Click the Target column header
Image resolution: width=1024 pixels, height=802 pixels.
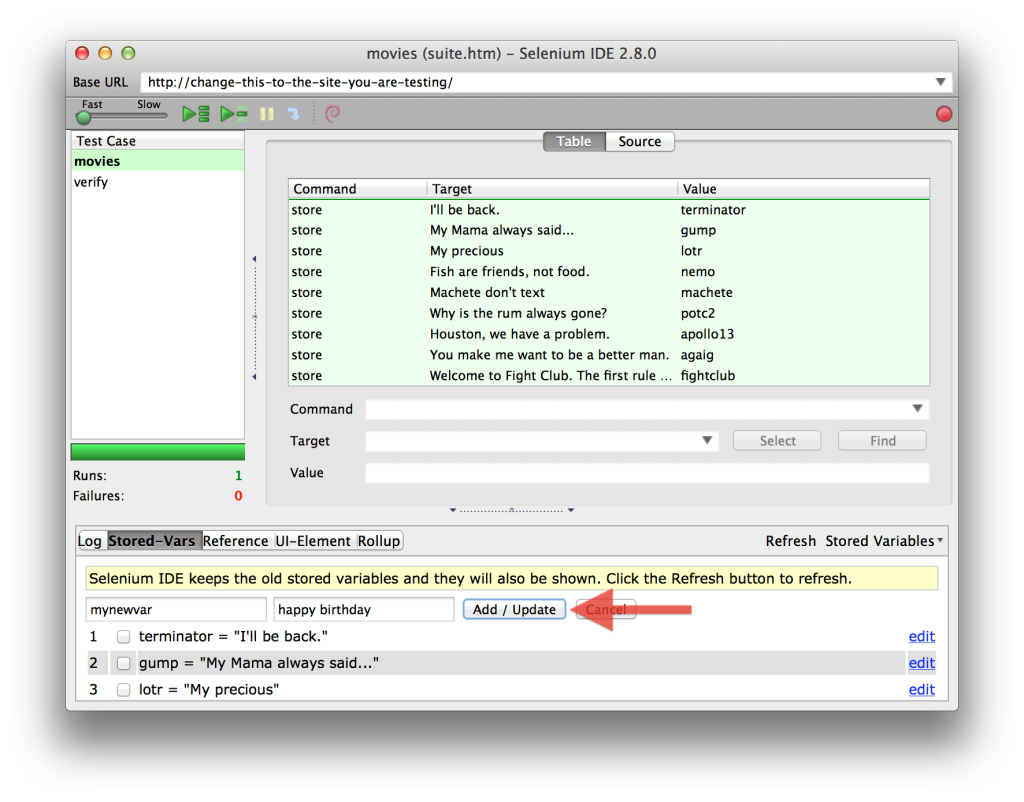tap(552, 189)
